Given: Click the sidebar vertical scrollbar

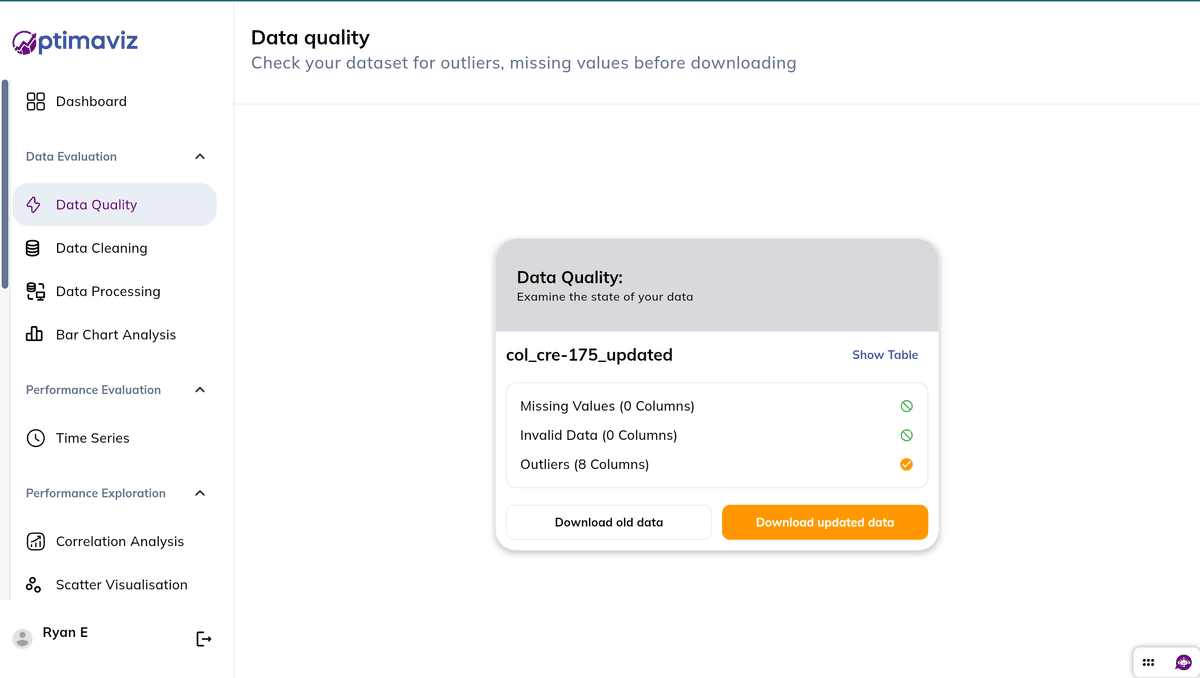Looking at the screenshot, I should pyautogui.click(x=5, y=185).
